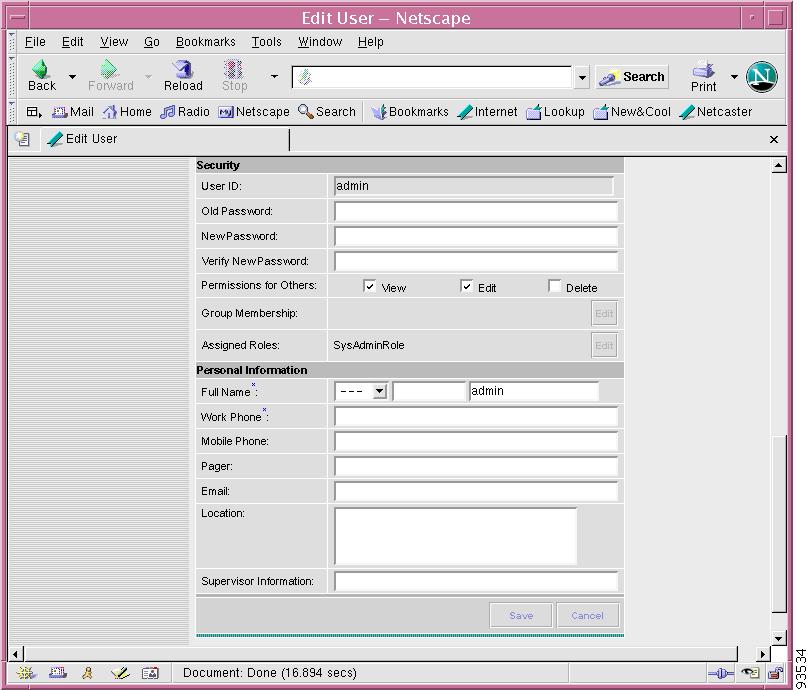Screen dimensions: 809x690
Task: Click the horizontal scrollbar right arrow
Action: pos(763,654)
